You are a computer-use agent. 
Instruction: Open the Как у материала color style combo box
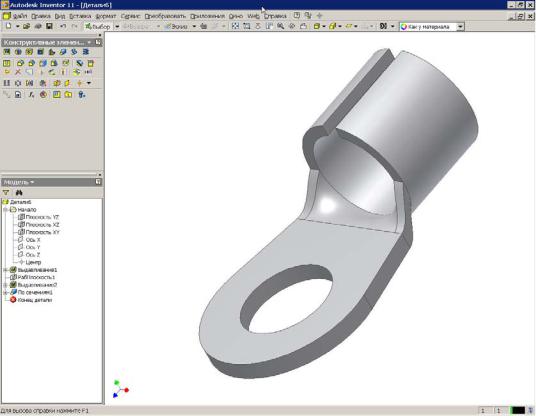pos(432,27)
